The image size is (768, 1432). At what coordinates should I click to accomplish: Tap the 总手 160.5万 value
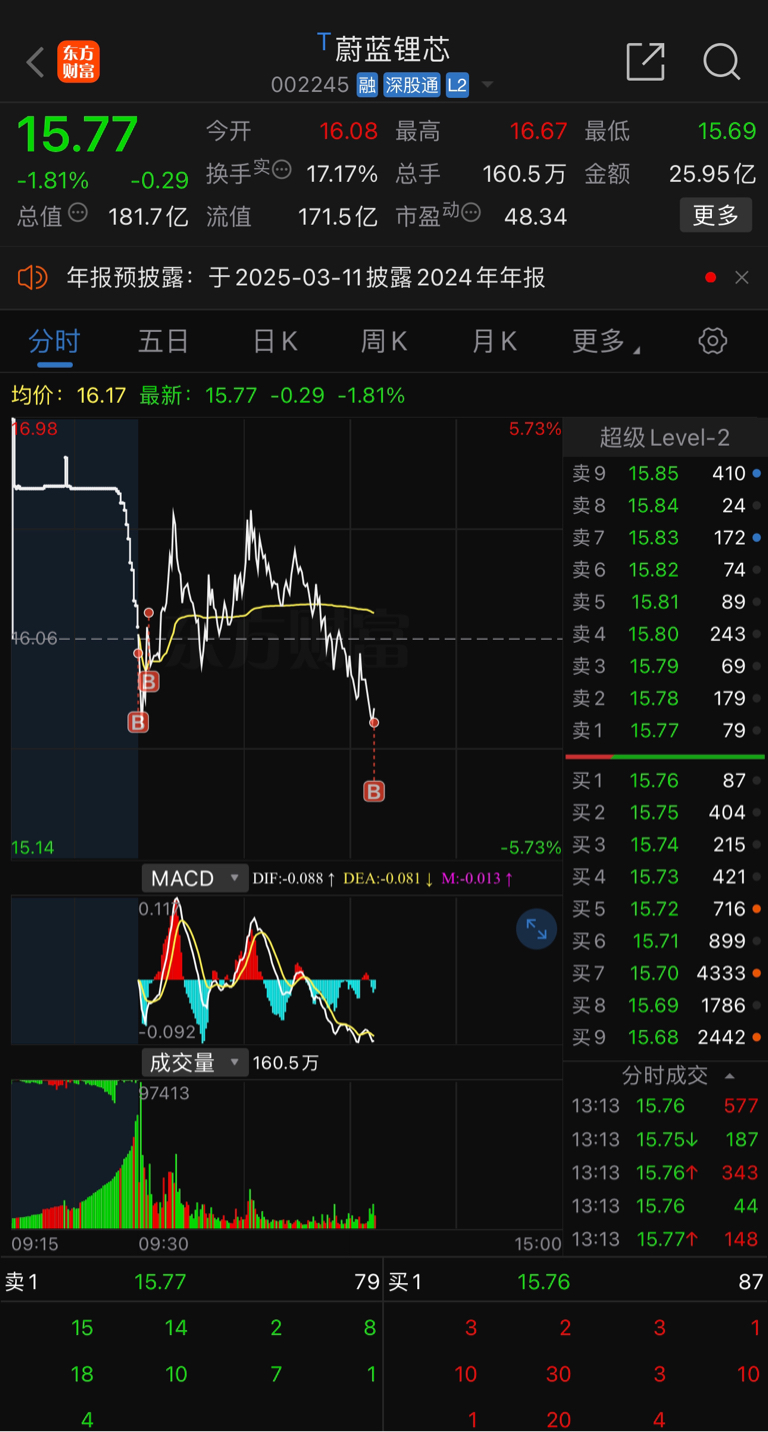click(524, 174)
